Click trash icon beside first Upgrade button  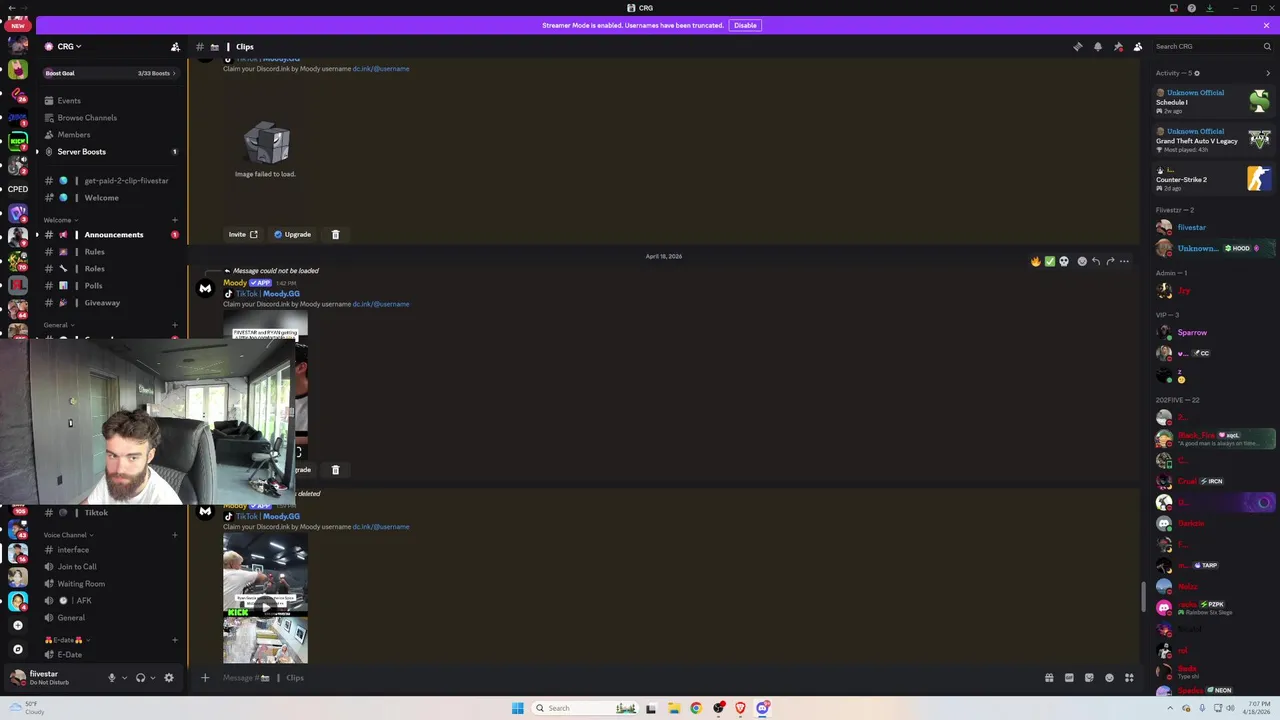(x=335, y=235)
